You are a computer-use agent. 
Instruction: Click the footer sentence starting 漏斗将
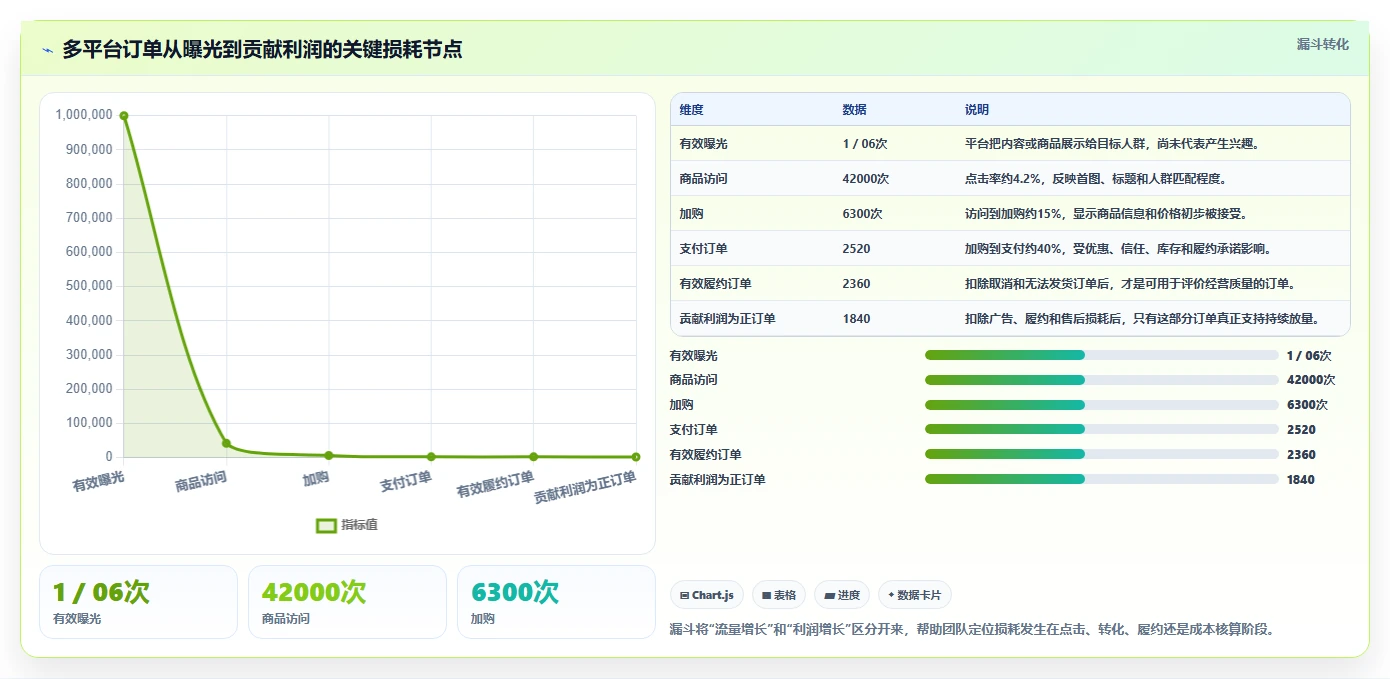point(972,630)
